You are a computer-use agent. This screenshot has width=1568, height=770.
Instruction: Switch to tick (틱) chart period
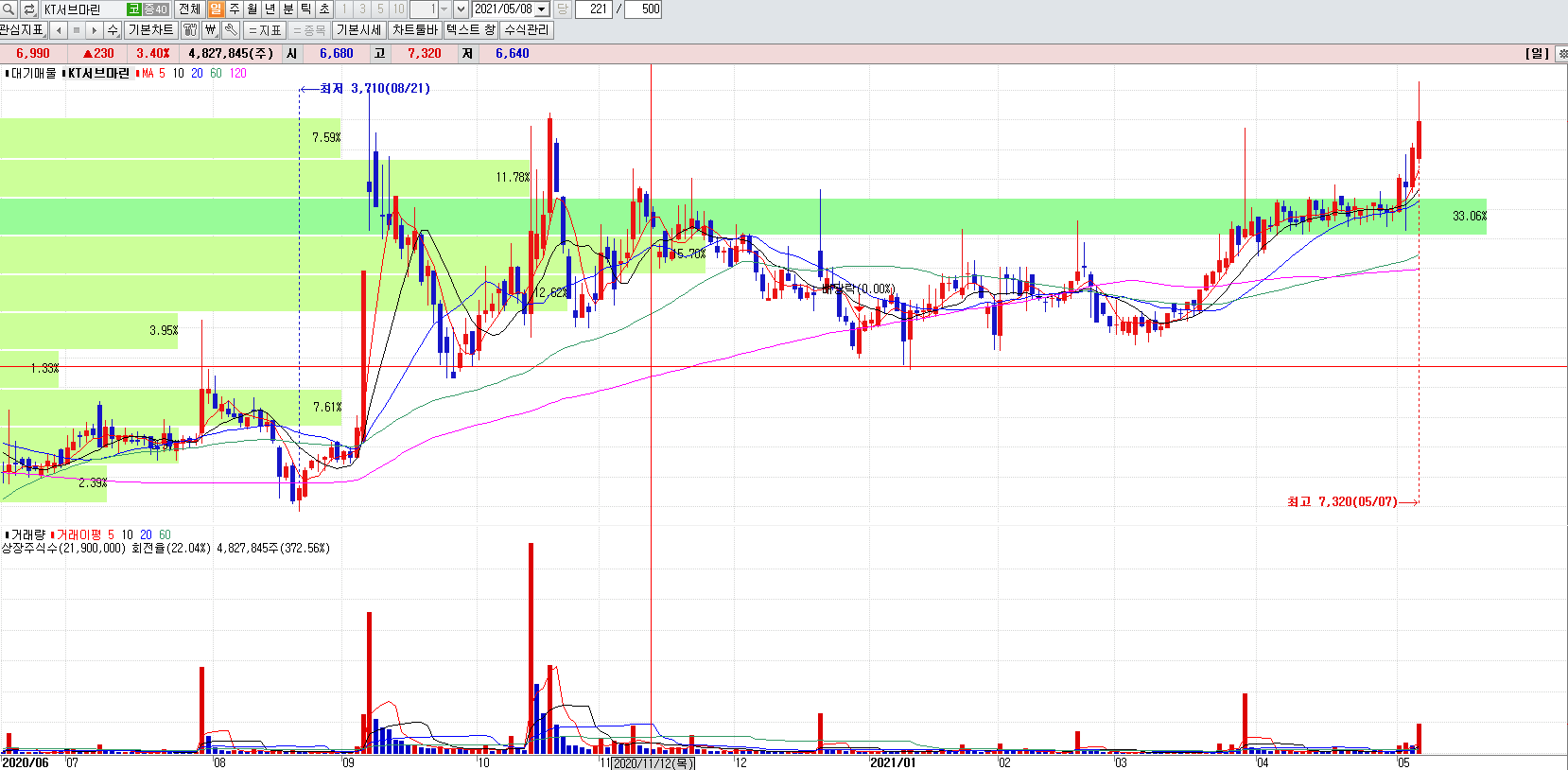[x=305, y=9]
